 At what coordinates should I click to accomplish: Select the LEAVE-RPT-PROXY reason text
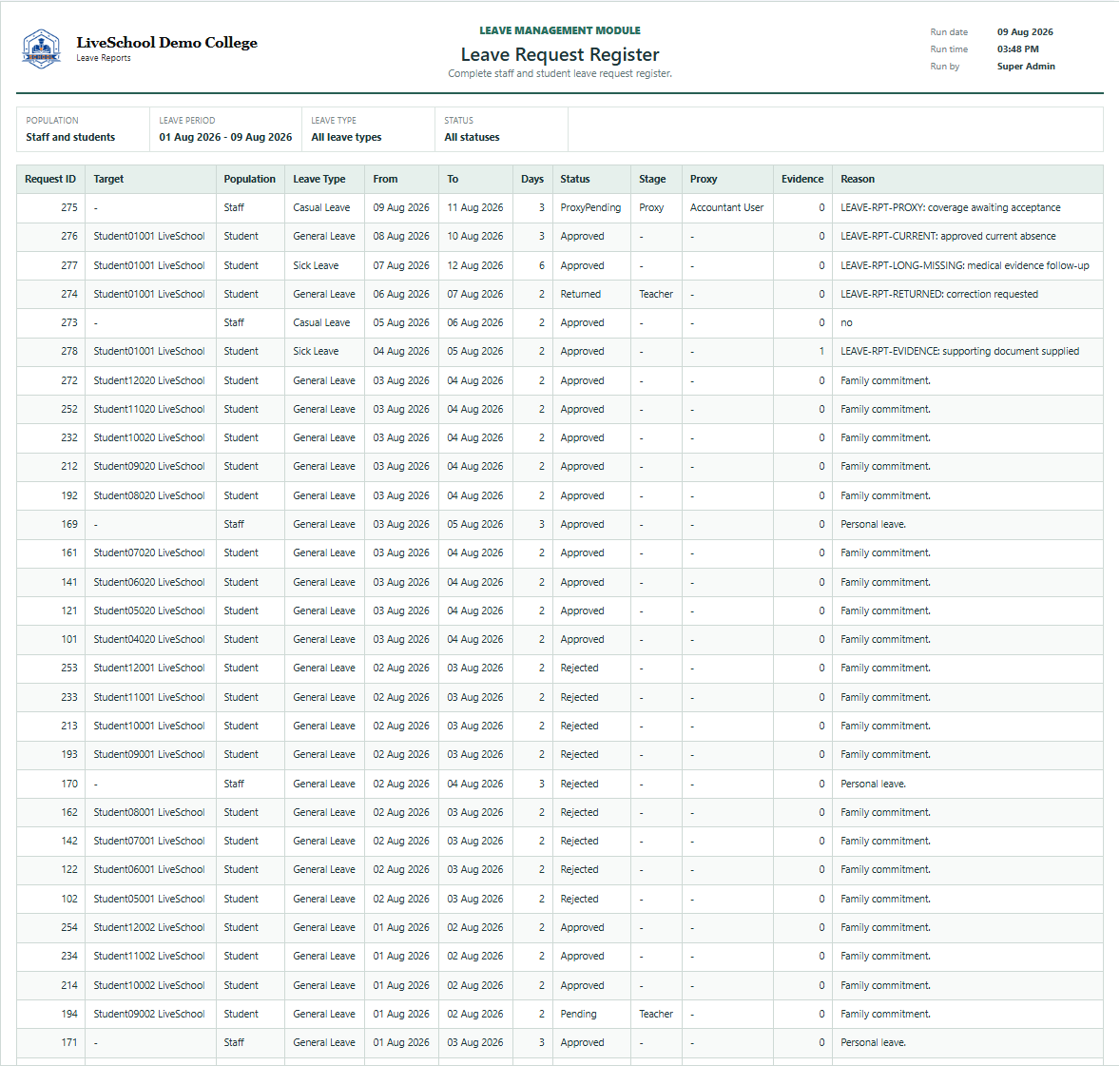pyautogui.click(x=950, y=208)
